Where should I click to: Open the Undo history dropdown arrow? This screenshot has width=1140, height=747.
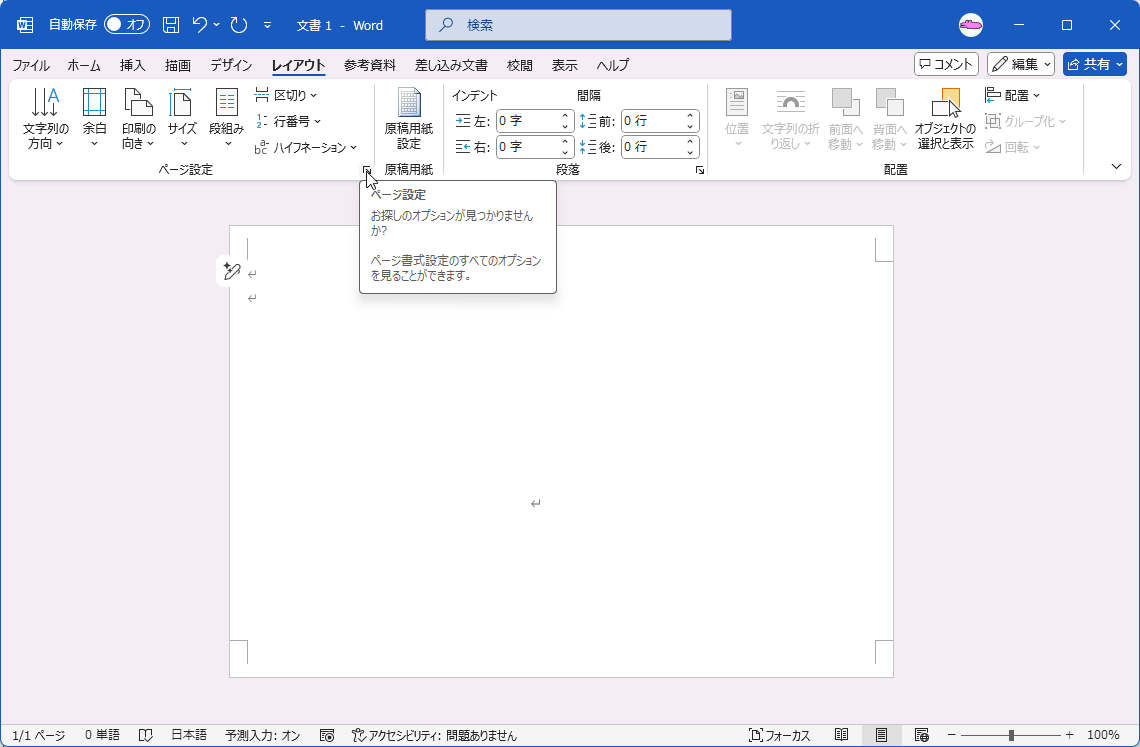click(x=217, y=25)
